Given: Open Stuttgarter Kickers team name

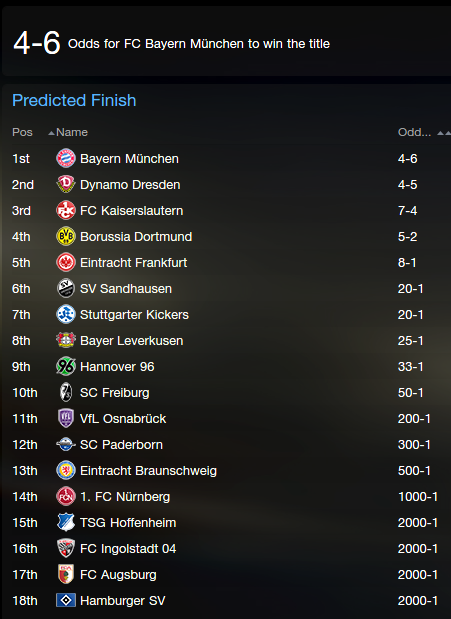Looking at the screenshot, I should pyautogui.click(x=134, y=315).
